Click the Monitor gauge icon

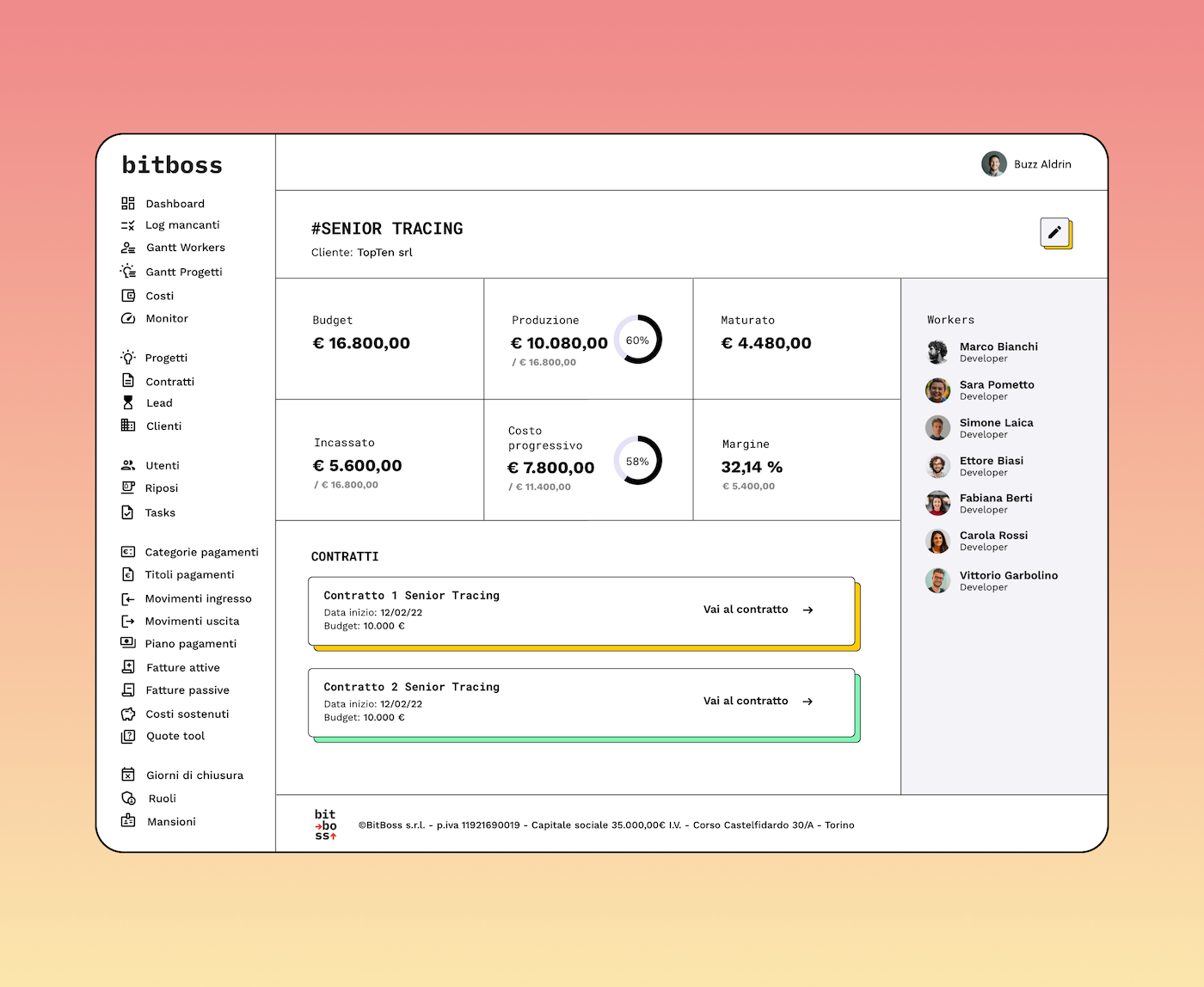[128, 318]
